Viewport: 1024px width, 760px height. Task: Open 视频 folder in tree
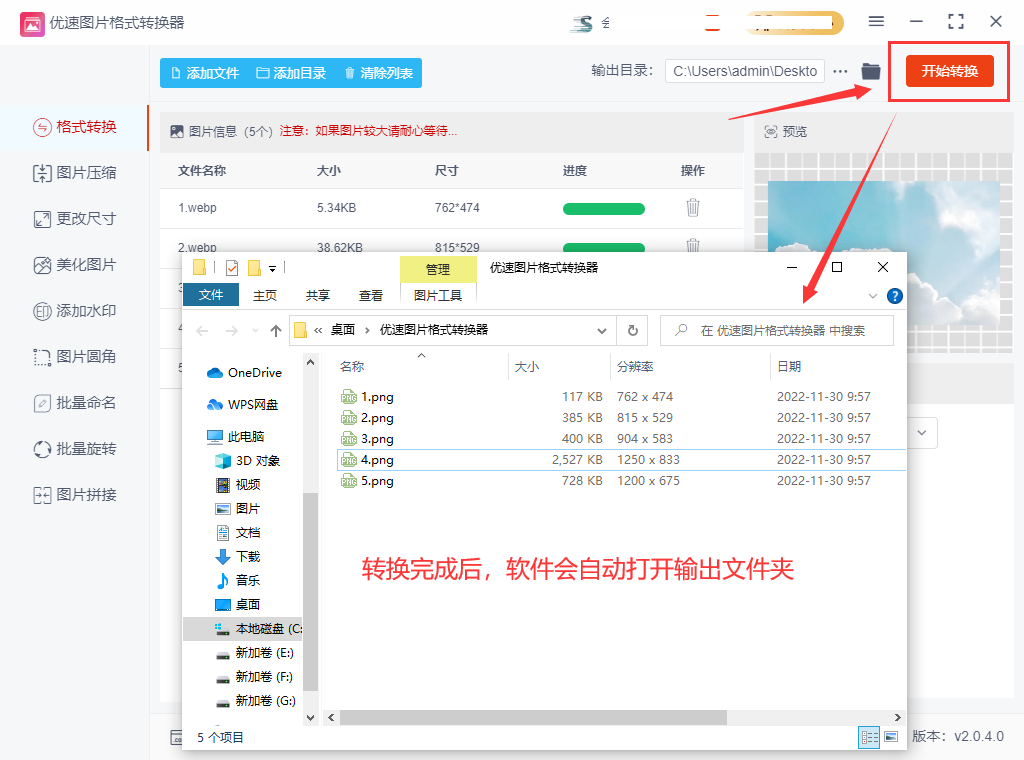[238, 484]
